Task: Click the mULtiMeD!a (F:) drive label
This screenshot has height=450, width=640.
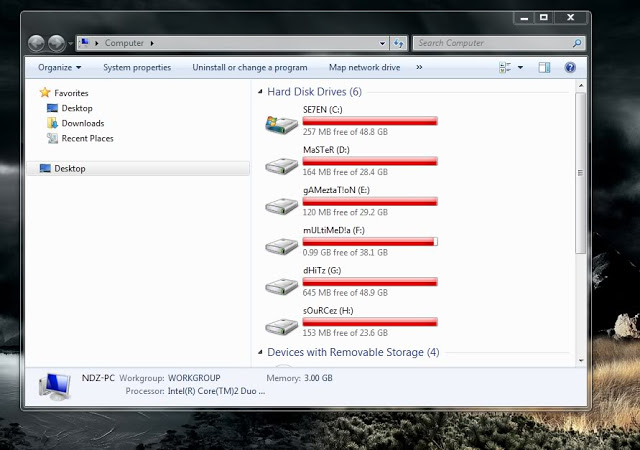Action: click(333, 230)
